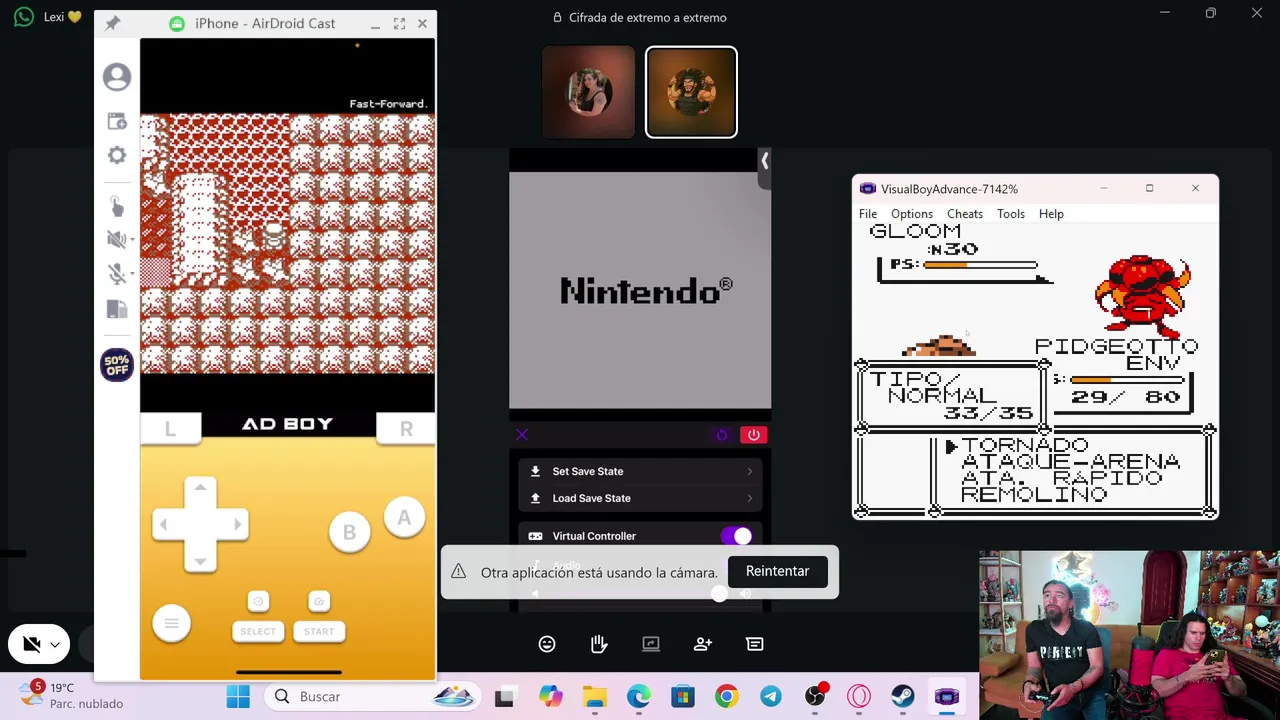1280x720 pixels.
Task: Select the first participant thumbnail
Action: tap(588, 92)
